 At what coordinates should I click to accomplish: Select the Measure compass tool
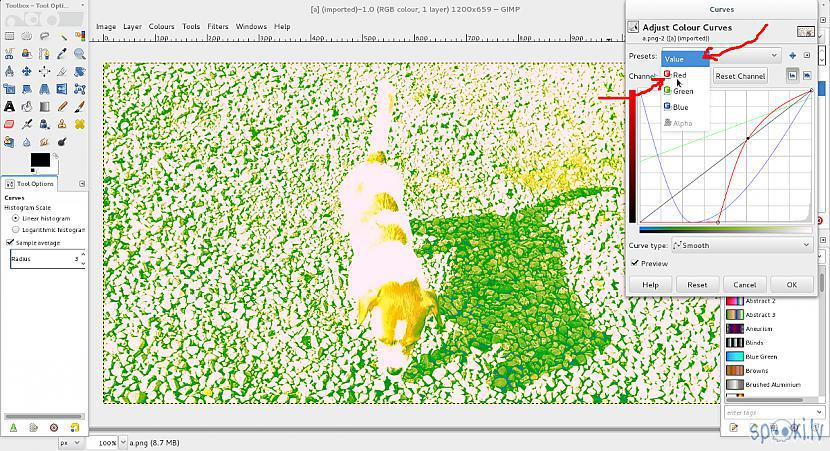[x=9, y=71]
